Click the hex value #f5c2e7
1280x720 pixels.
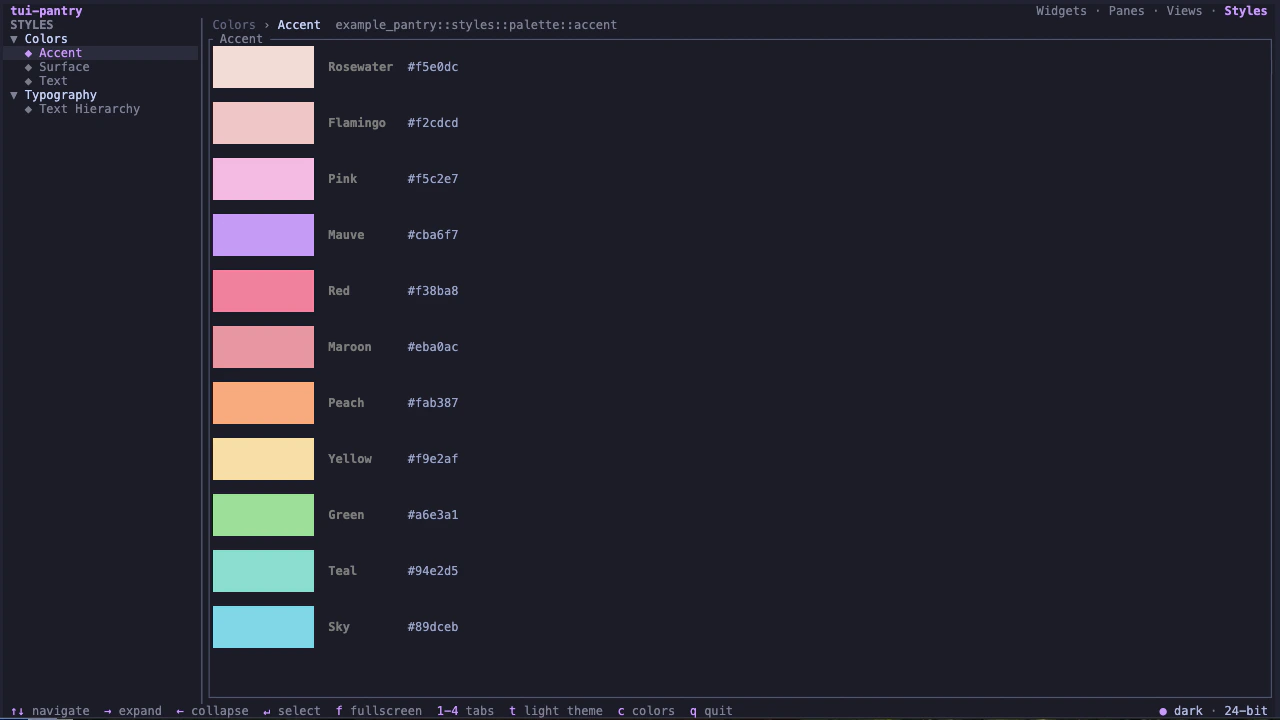click(433, 179)
